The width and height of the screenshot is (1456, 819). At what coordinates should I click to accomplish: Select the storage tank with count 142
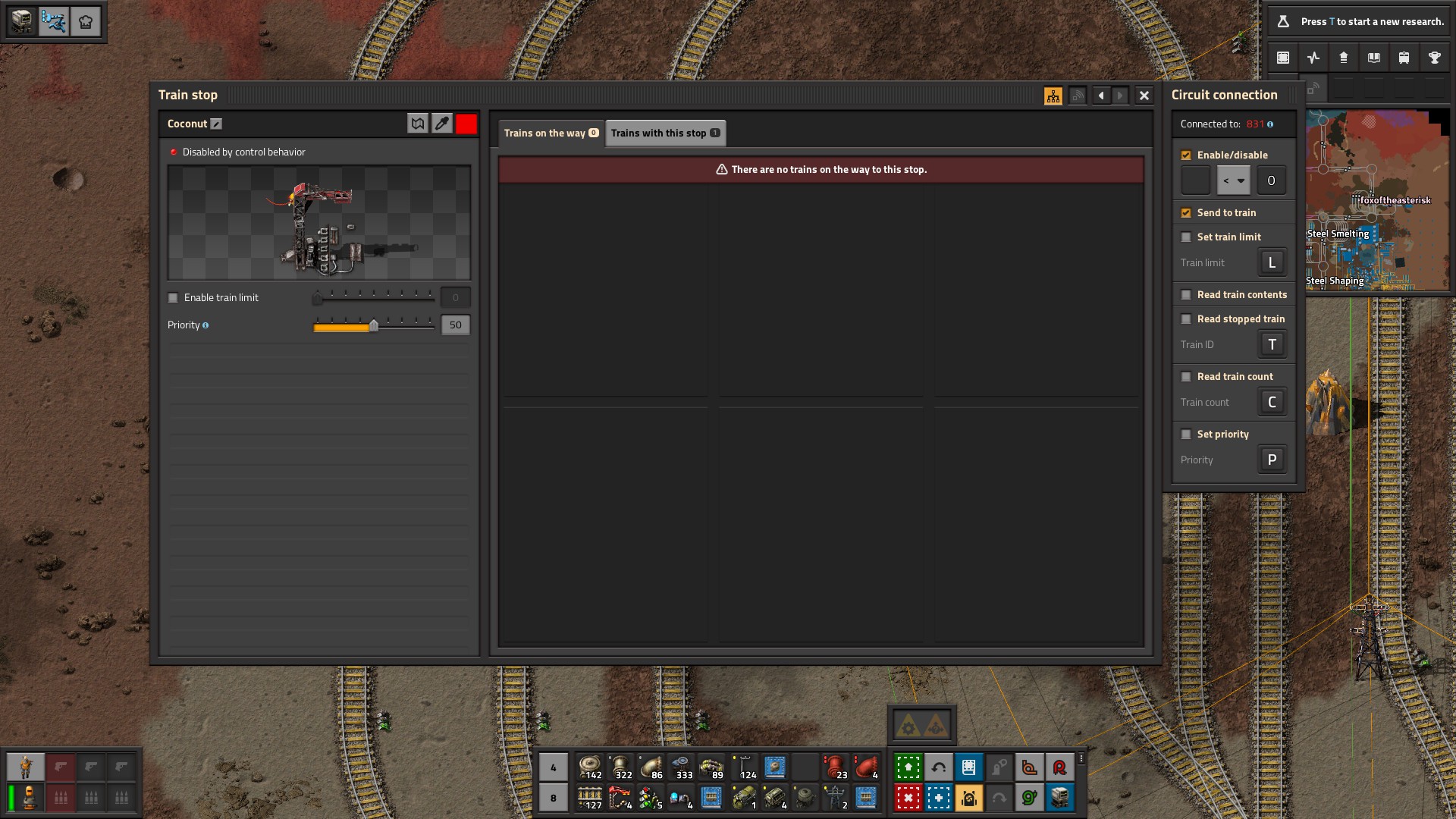[590, 767]
